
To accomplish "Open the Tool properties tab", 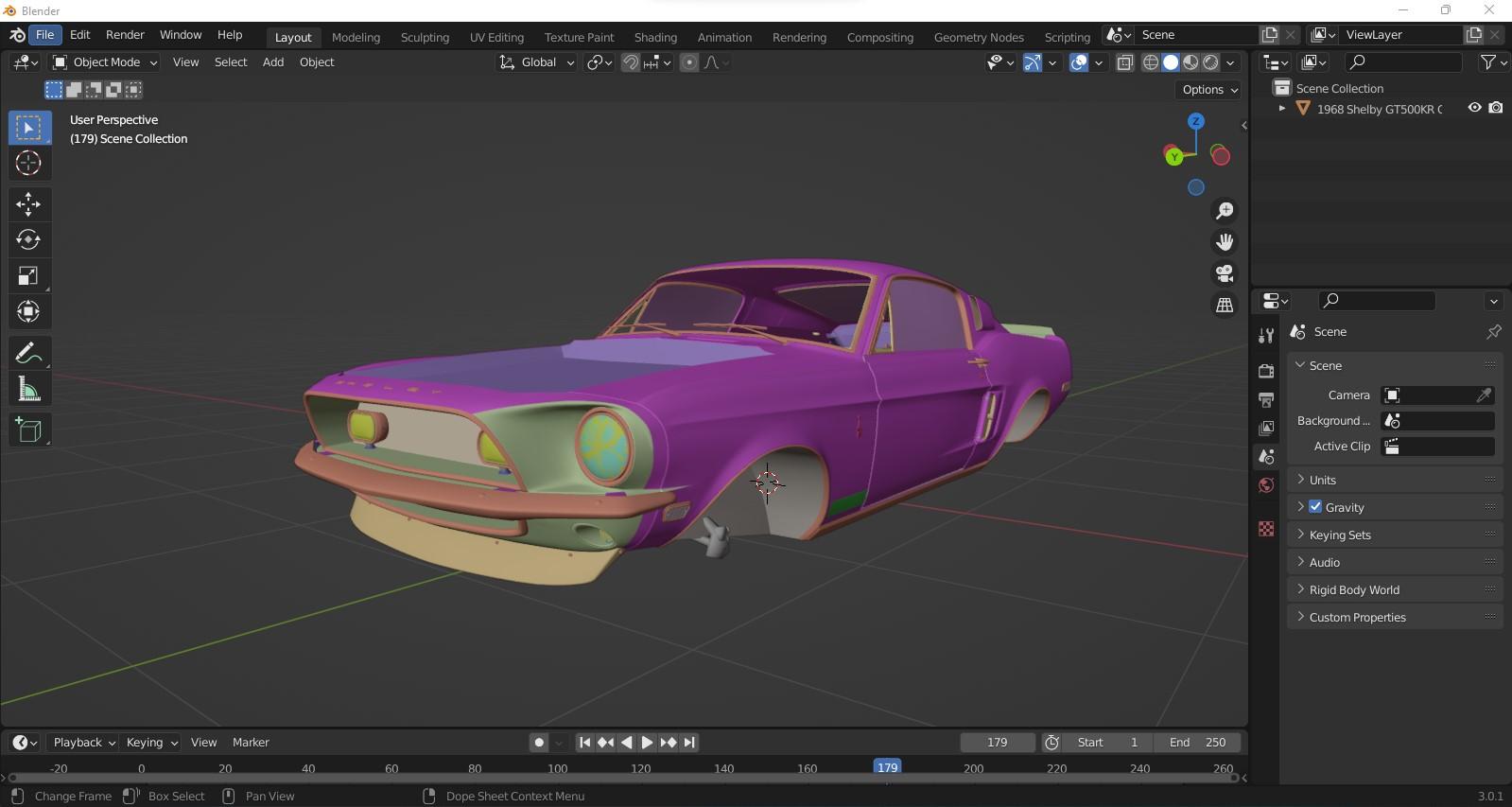I will tap(1266, 335).
